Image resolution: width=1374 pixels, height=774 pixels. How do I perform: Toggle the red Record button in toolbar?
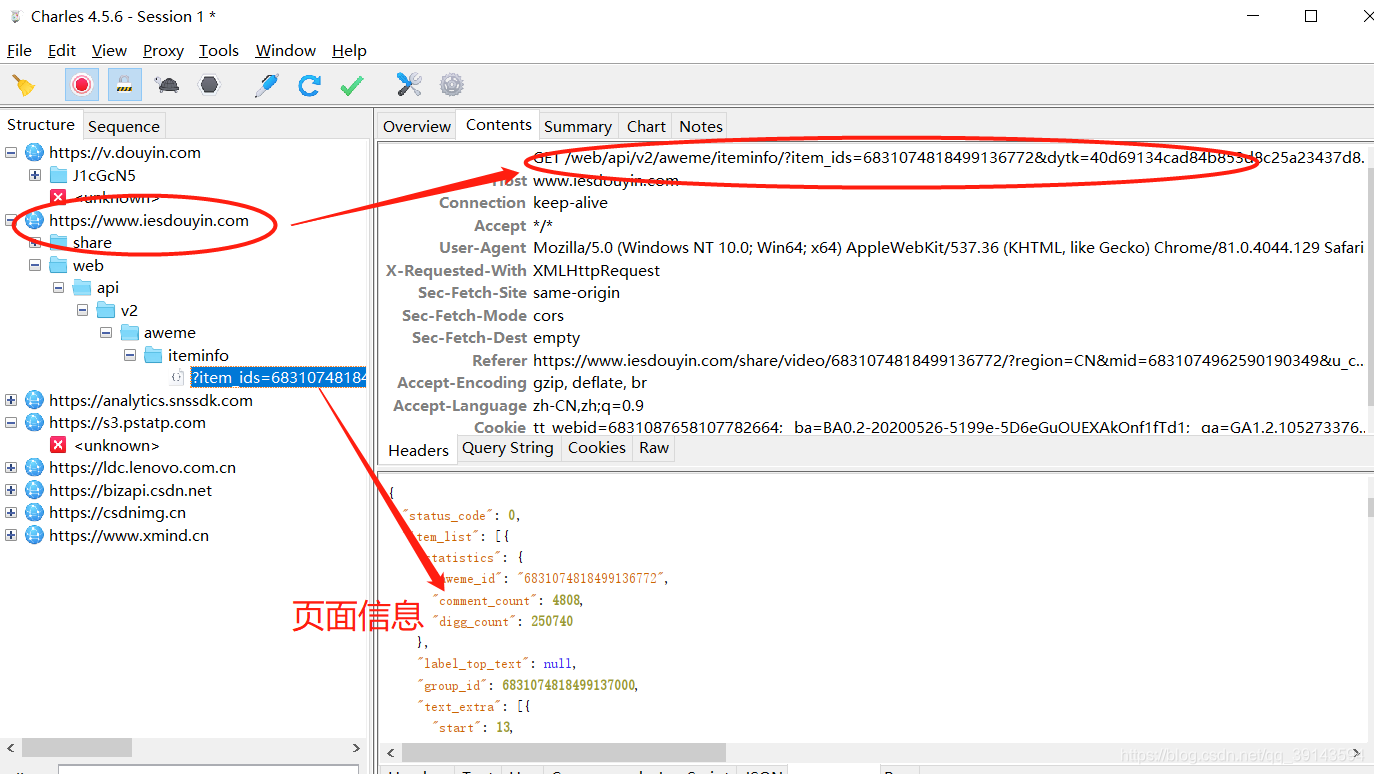click(82, 85)
